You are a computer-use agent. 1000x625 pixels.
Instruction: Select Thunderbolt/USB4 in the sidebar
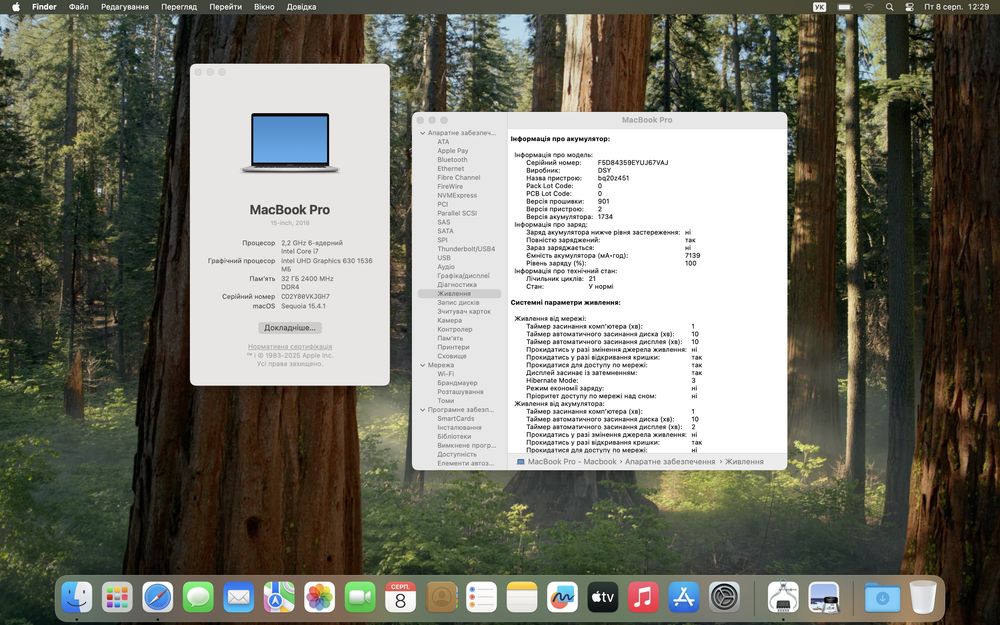tap(466, 249)
